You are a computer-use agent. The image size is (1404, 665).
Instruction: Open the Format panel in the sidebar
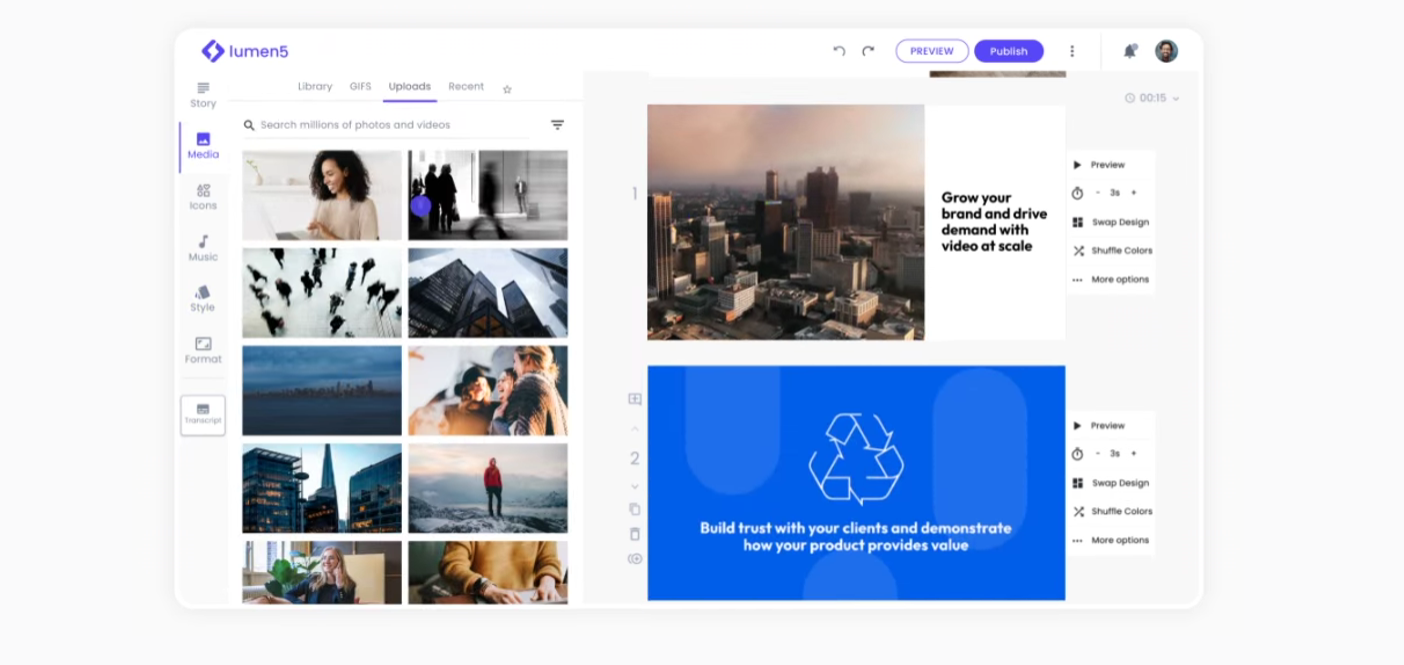(x=202, y=350)
